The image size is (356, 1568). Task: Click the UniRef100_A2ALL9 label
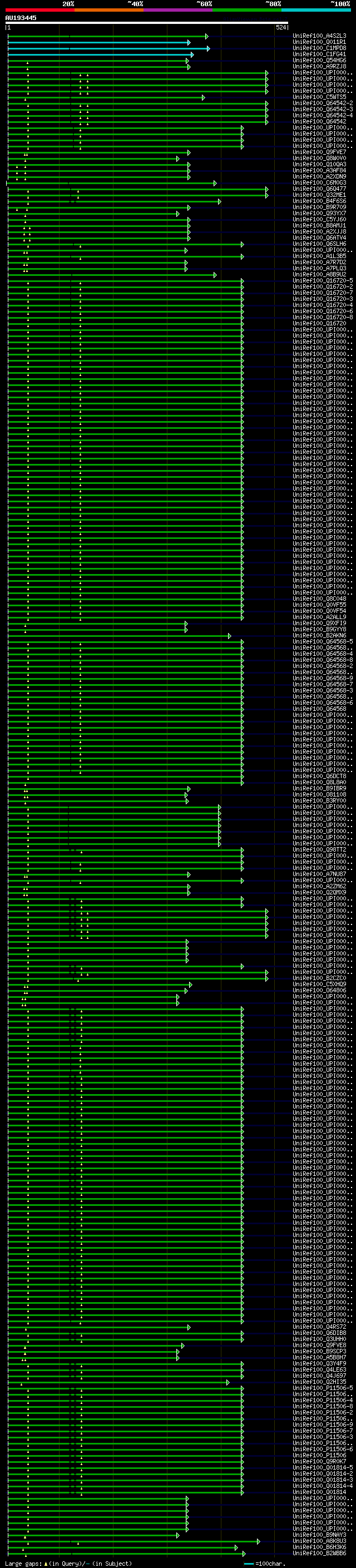[319, 617]
